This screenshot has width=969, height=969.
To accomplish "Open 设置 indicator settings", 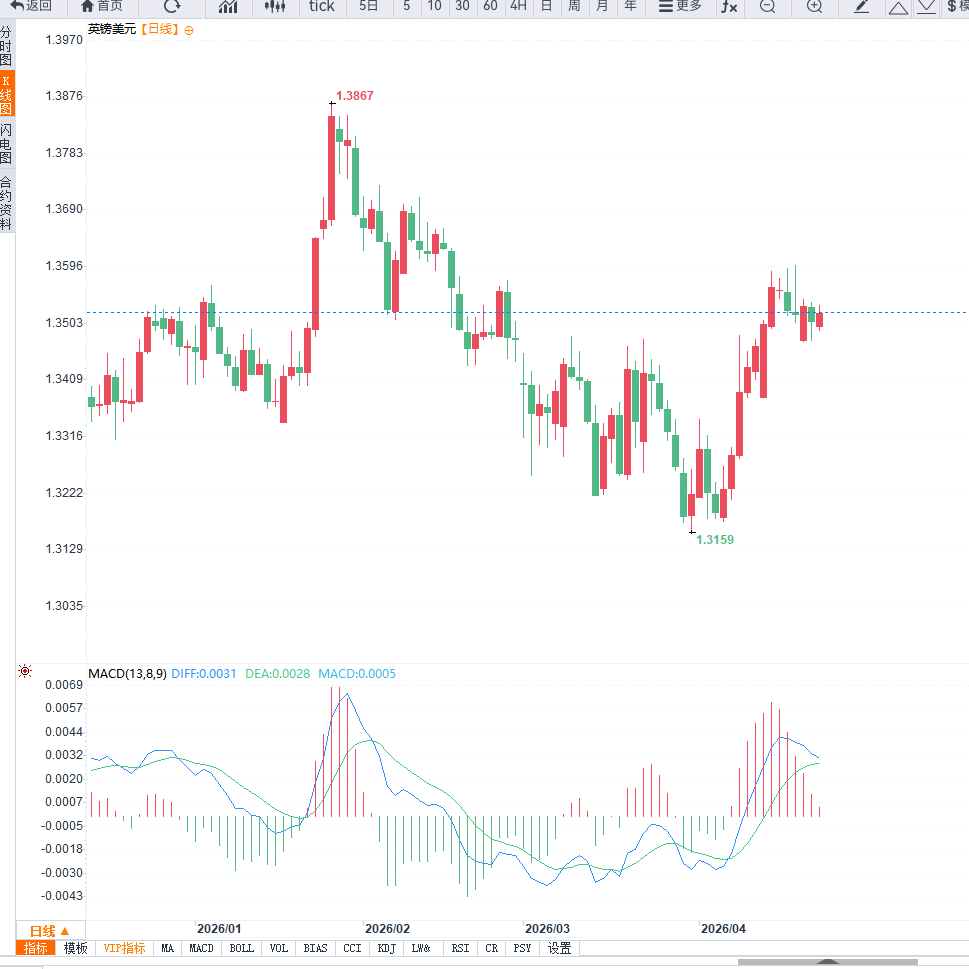I will click(559, 948).
